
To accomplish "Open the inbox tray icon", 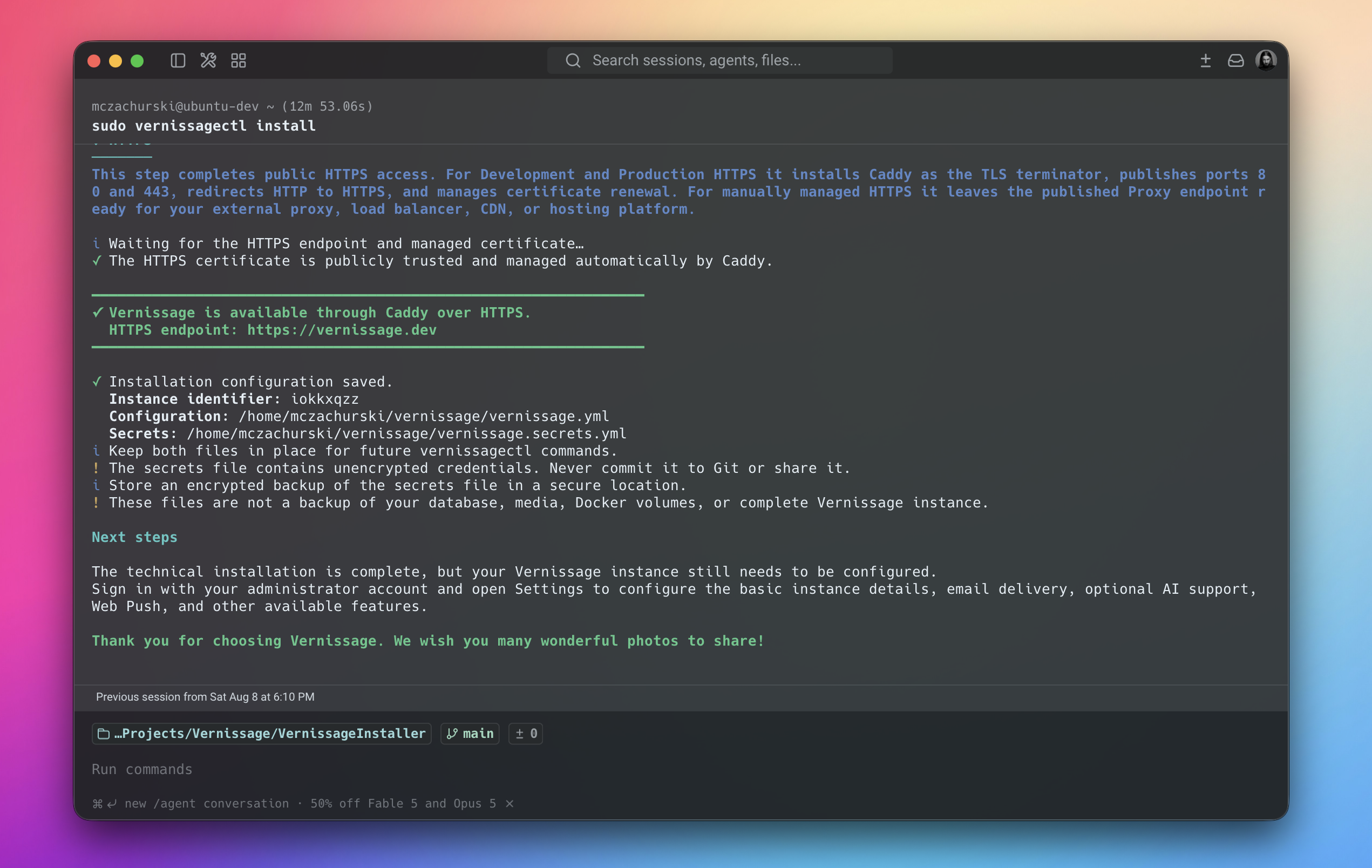I will (1236, 60).
